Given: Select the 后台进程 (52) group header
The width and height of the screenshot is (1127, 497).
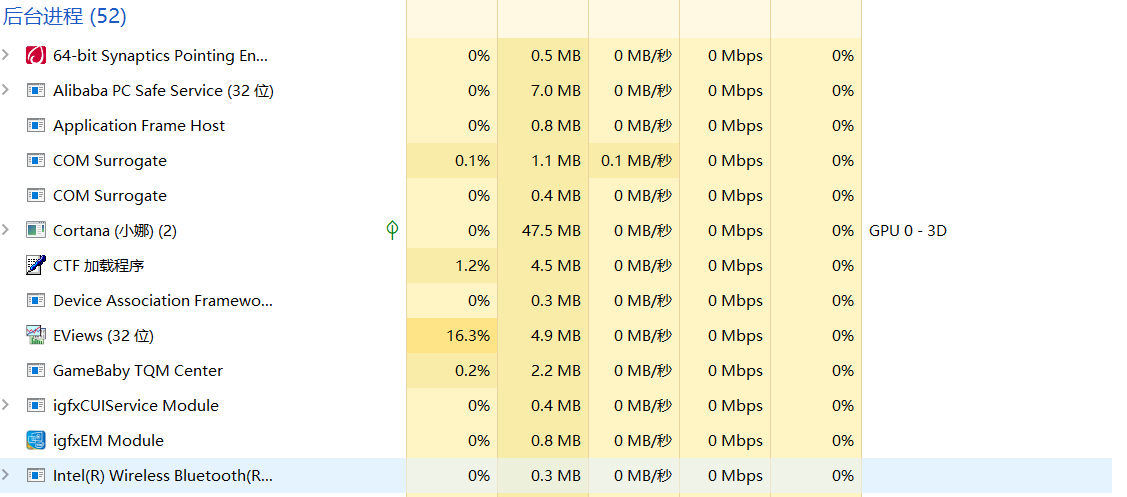Looking at the screenshot, I should click(x=65, y=17).
